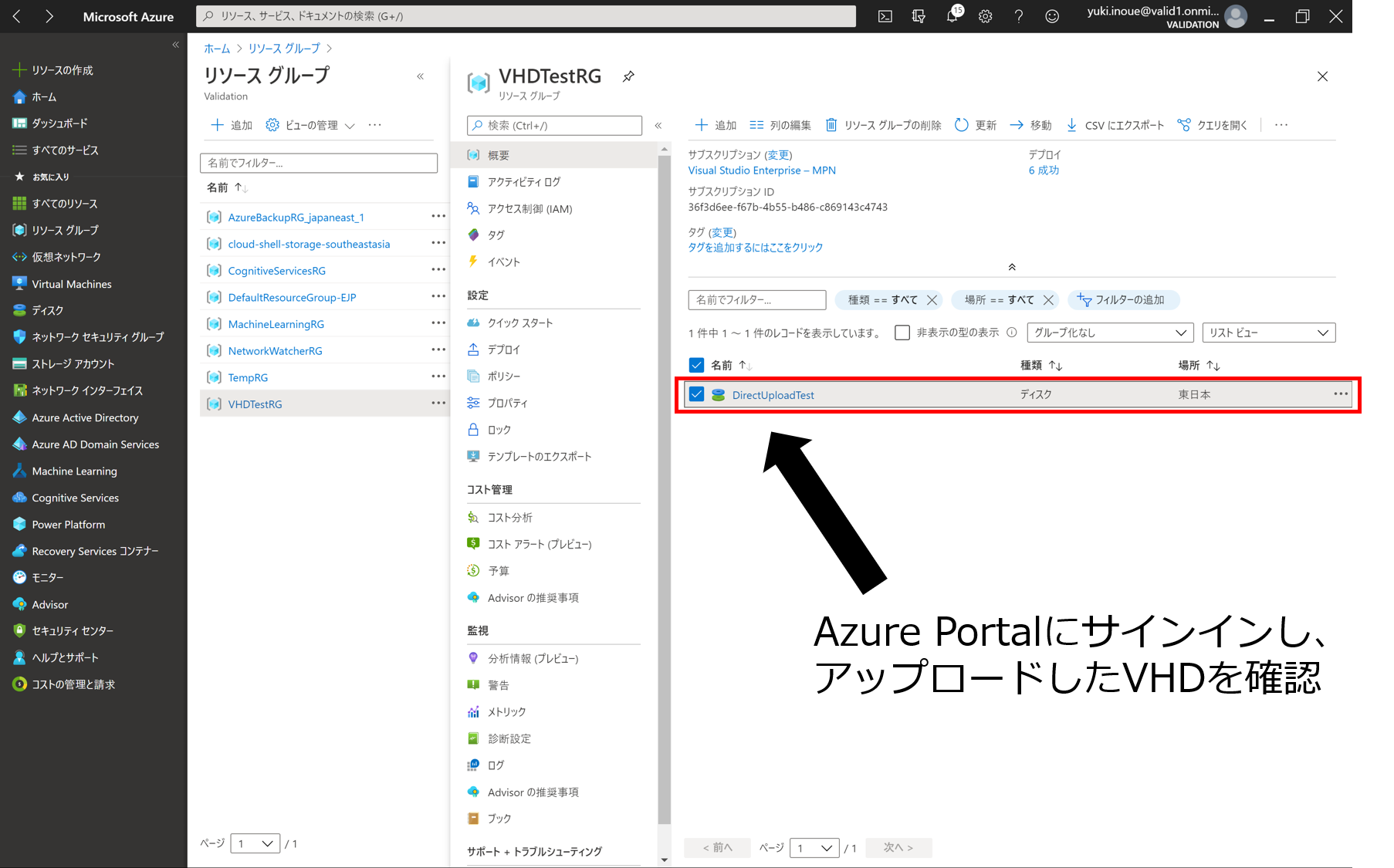Select the TempRG resource group

[x=248, y=377]
